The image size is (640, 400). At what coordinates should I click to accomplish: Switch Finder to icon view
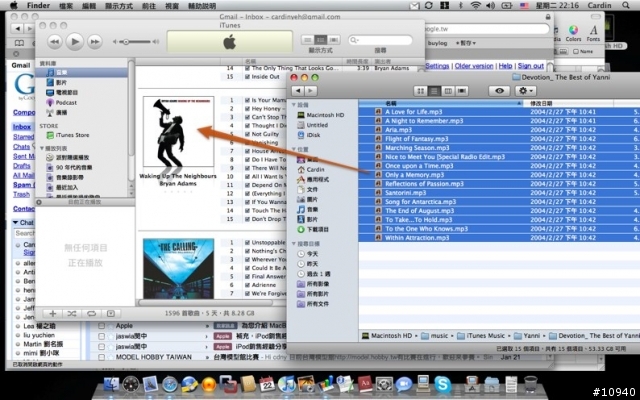420,91
